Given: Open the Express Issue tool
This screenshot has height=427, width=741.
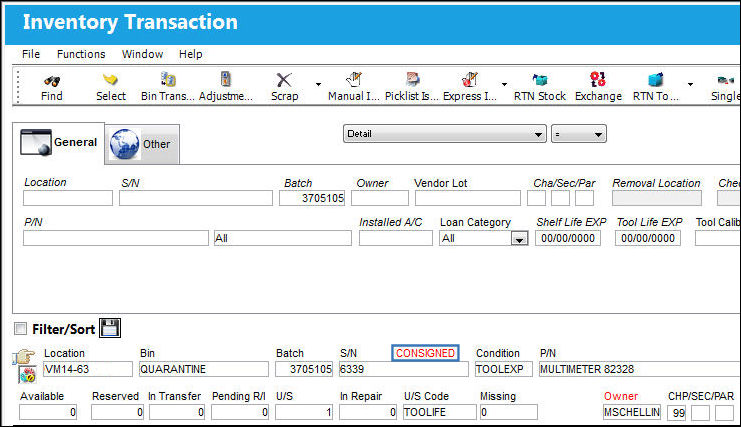Looking at the screenshot, I should (x=470, y=79).
